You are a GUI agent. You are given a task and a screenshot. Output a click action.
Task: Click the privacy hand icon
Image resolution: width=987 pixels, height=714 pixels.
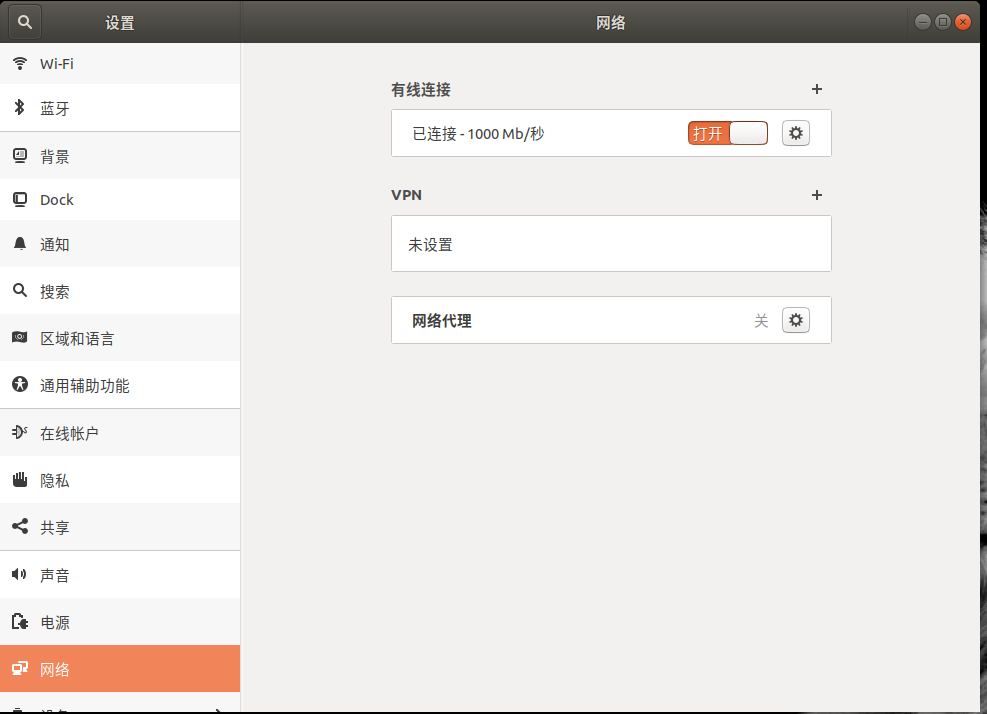pyautogui.click(x=20, y=480)
